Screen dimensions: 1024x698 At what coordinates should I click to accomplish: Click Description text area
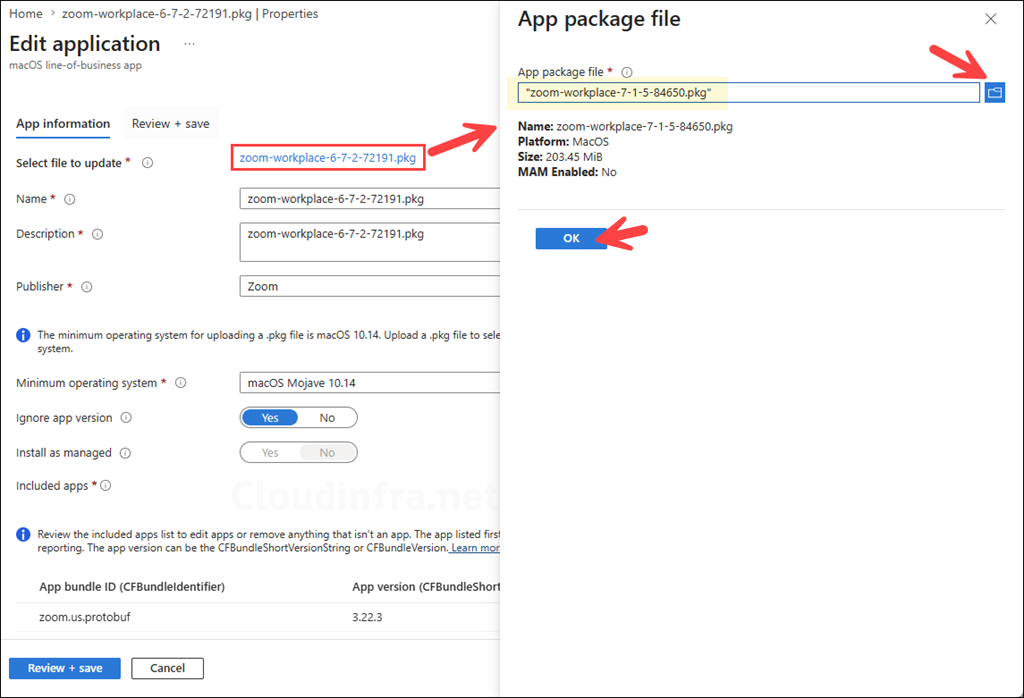click(x=370, y=242)
